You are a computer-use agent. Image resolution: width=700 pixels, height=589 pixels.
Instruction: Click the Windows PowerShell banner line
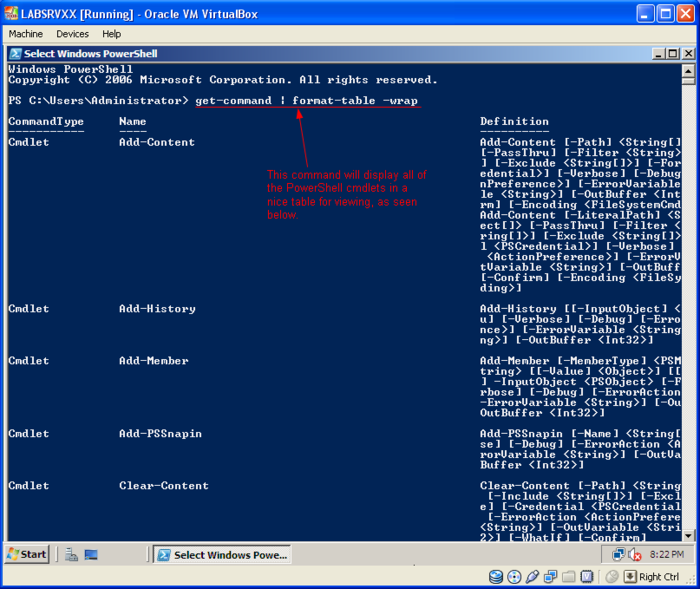(71, 69)
